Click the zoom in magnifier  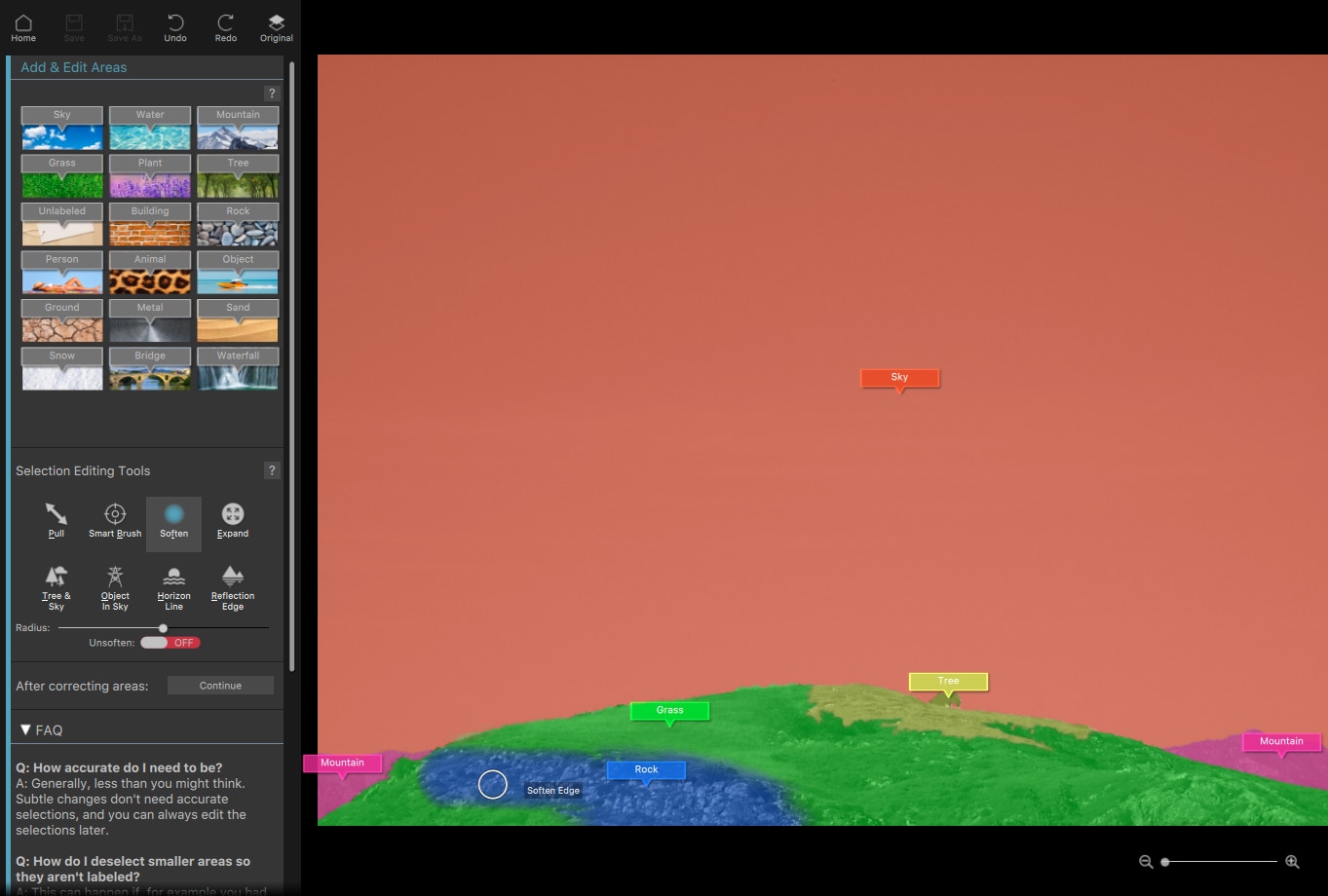pos(1292,862)
